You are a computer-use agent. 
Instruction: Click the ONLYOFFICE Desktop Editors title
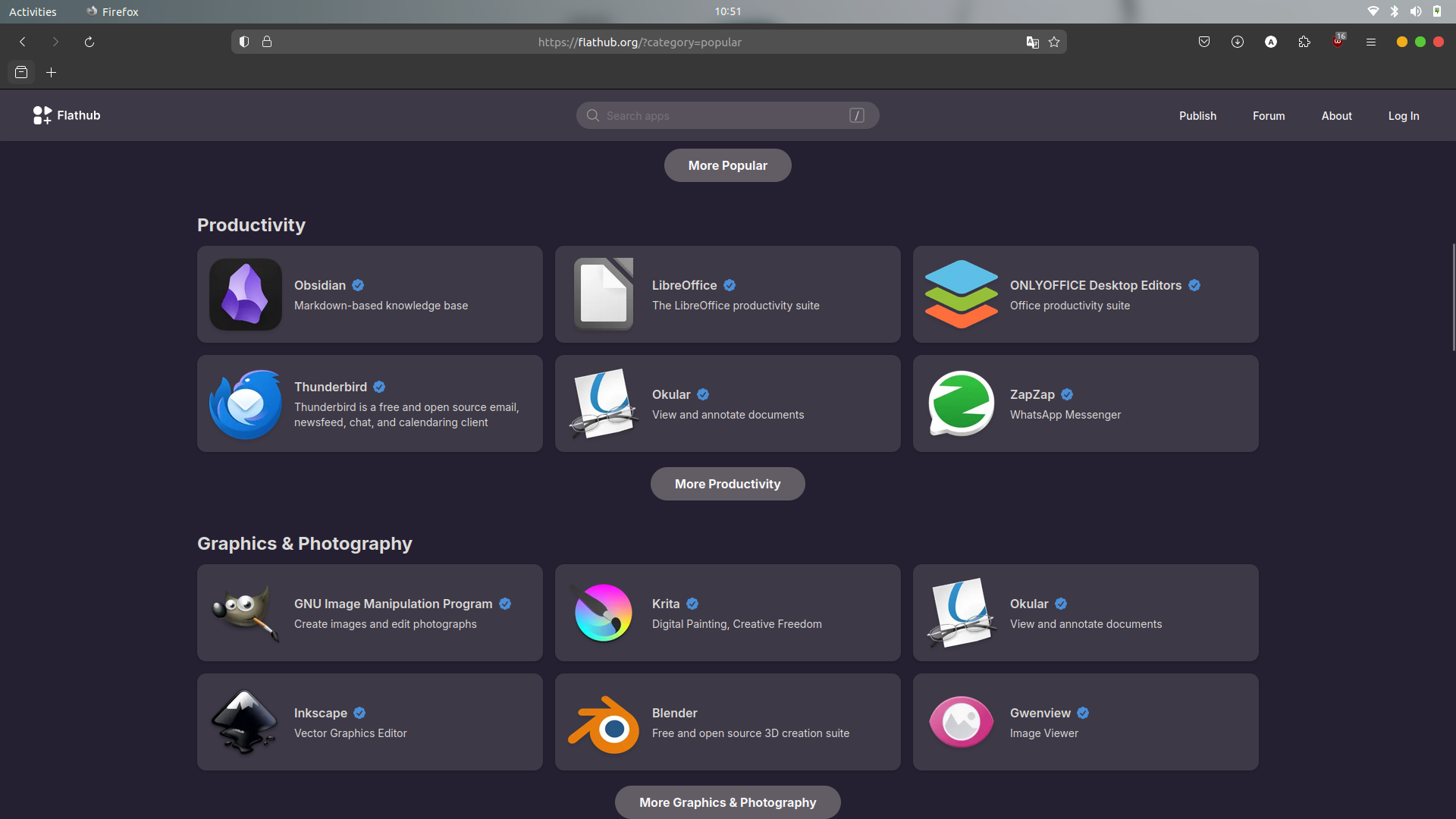[x=1096, y=285]
